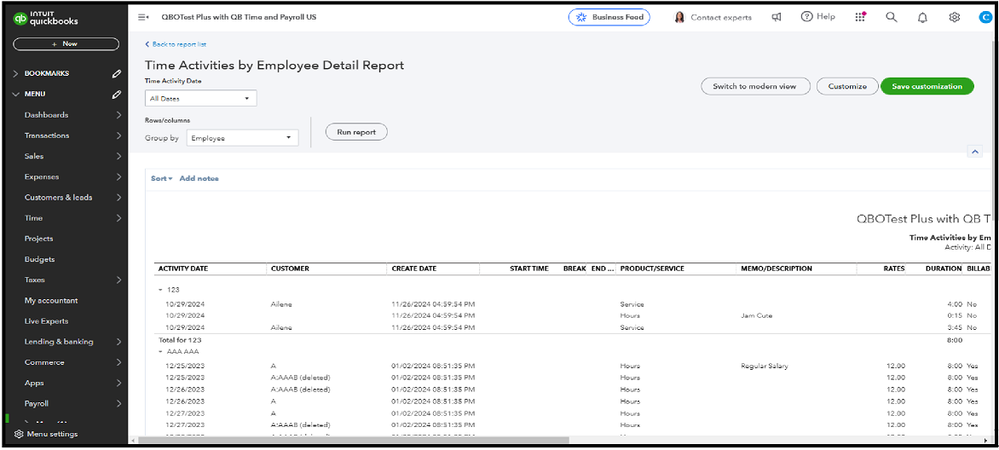
Task: Open the Group by Employee dropdown
Action: [243, 138]
